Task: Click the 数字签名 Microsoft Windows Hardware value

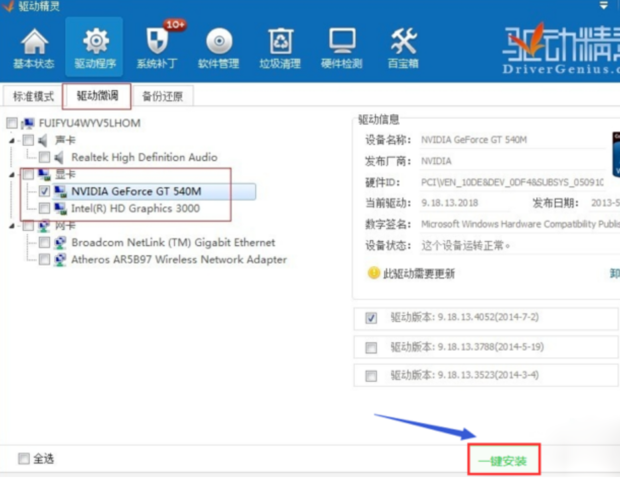Action: point(520,224)
